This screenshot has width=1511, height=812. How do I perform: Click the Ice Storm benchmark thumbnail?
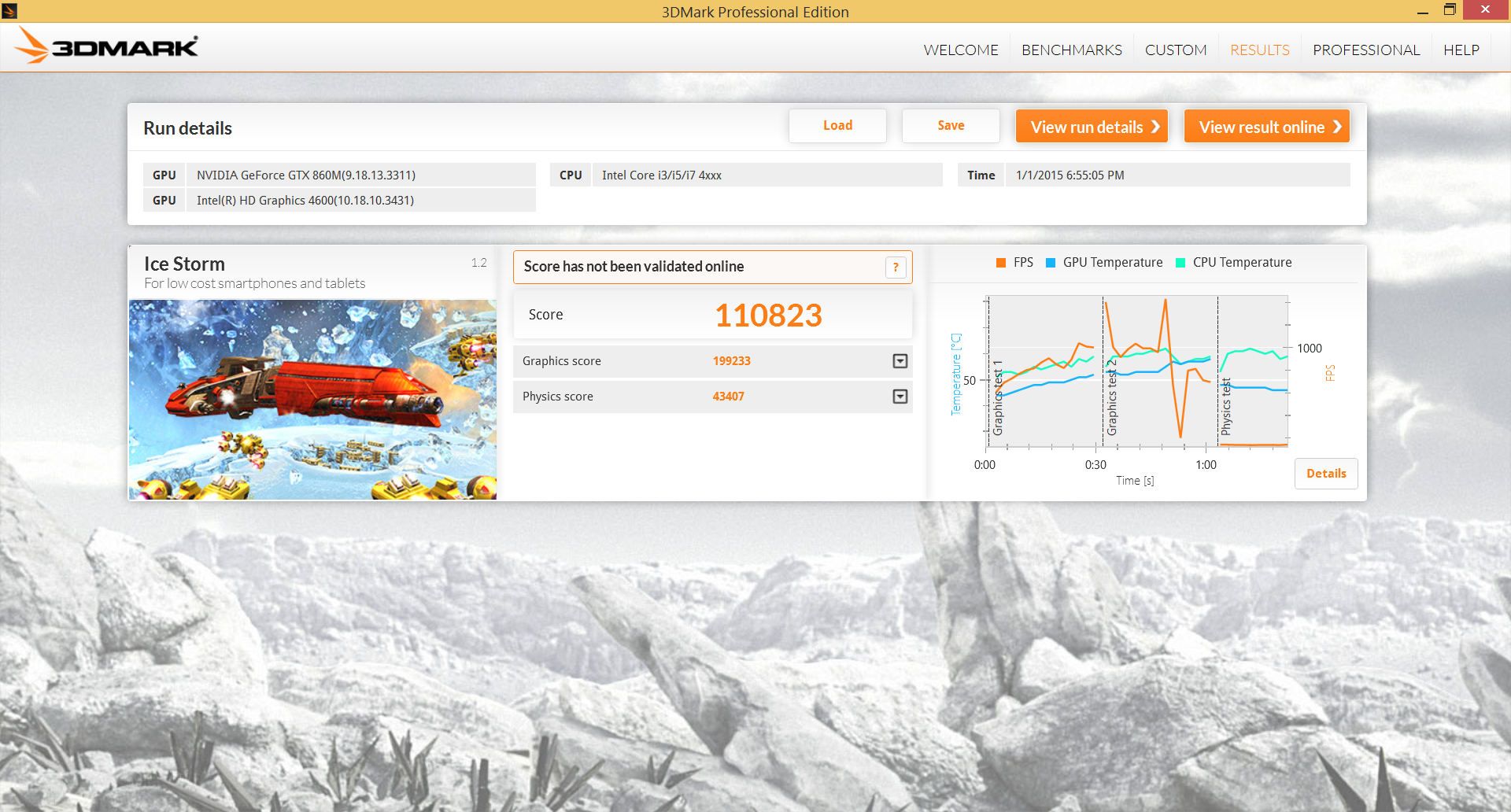pos(312,400)
